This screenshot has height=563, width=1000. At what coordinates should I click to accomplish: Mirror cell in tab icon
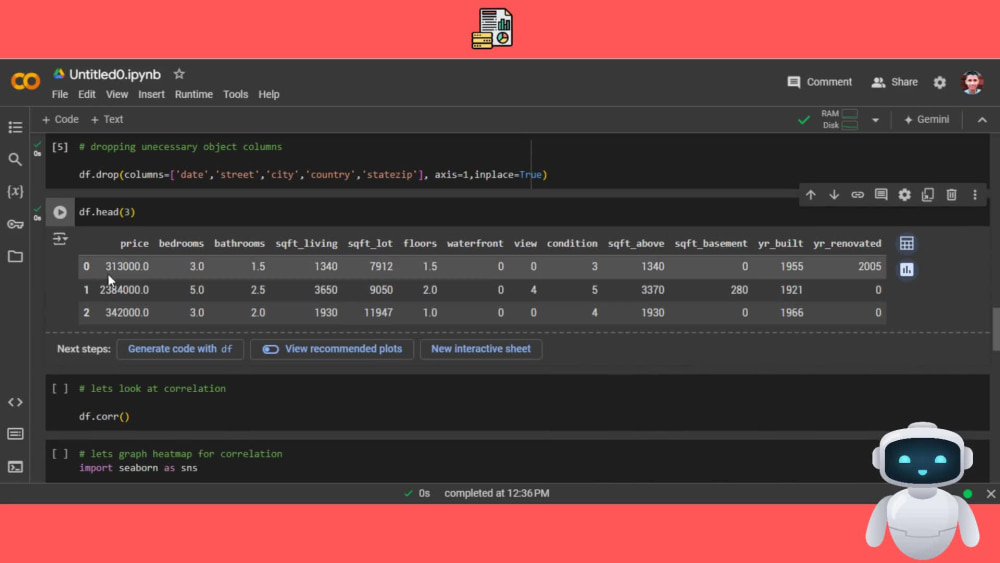coord(928,195)
